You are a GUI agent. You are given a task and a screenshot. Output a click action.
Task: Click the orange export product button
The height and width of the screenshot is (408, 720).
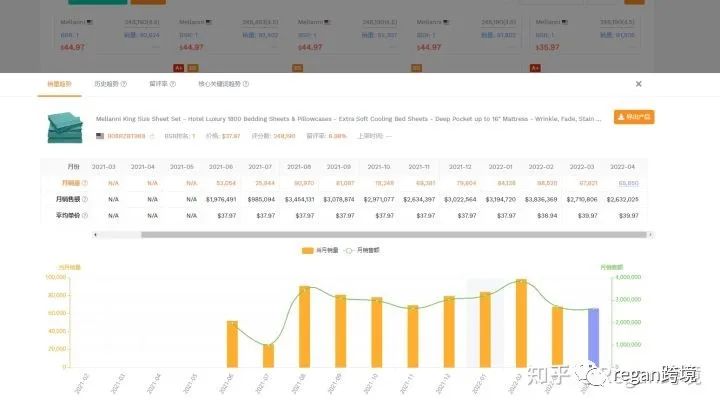pyautogui.click(x=634, y=117)
